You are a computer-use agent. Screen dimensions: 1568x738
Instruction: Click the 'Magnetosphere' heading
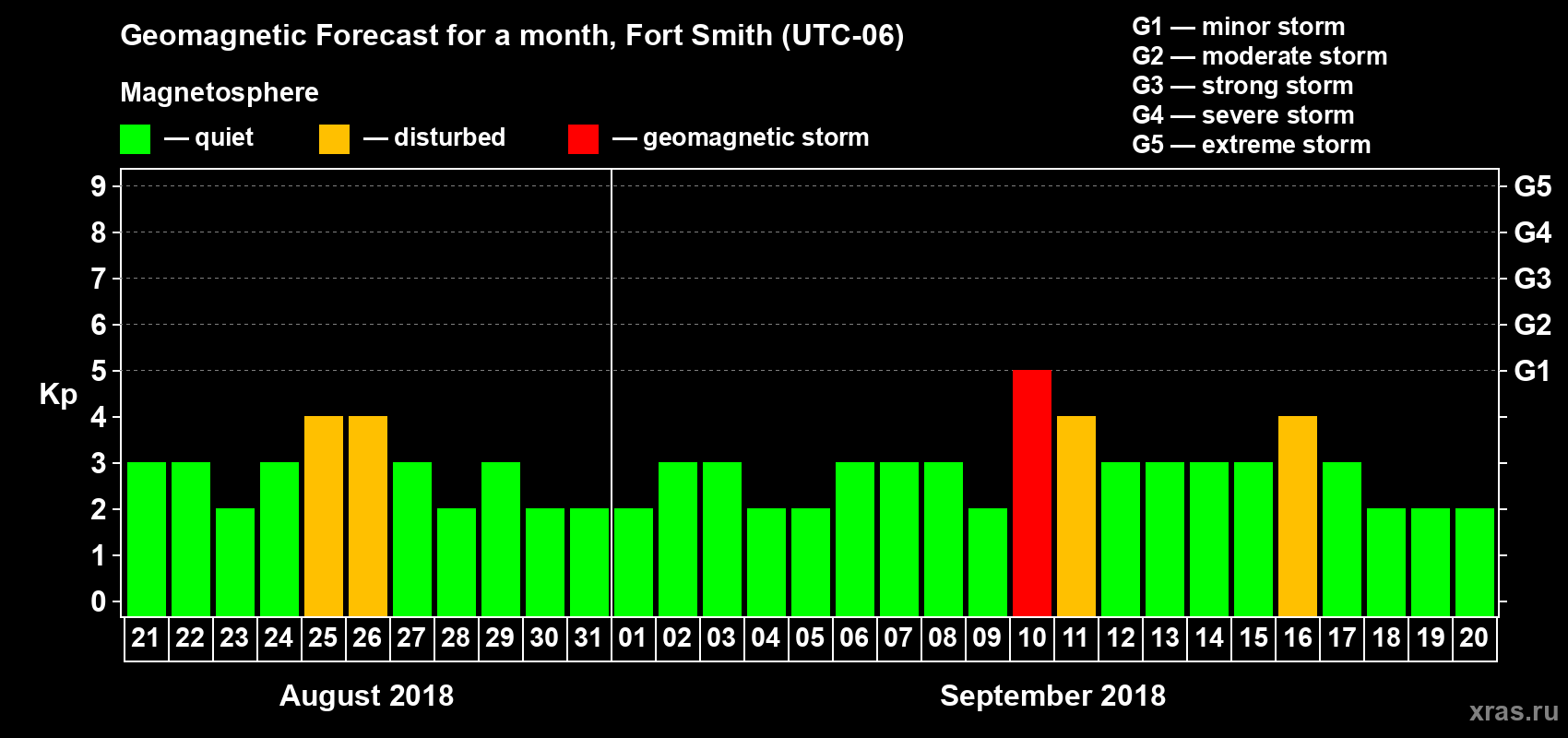(220, 92)
